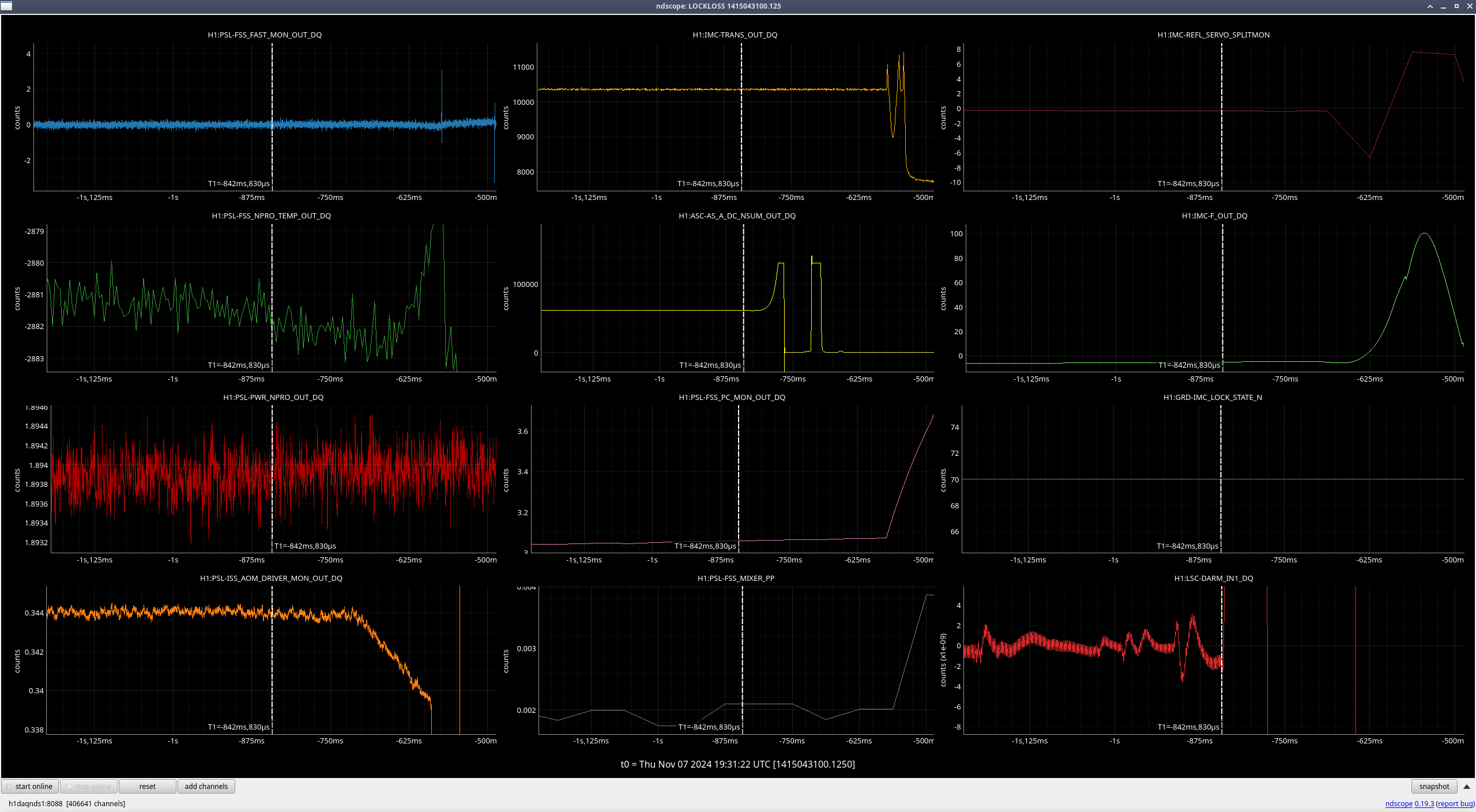Viewport: 1476px width, 812px height.
Task: Open the add channels dialog
Action: 206,786
